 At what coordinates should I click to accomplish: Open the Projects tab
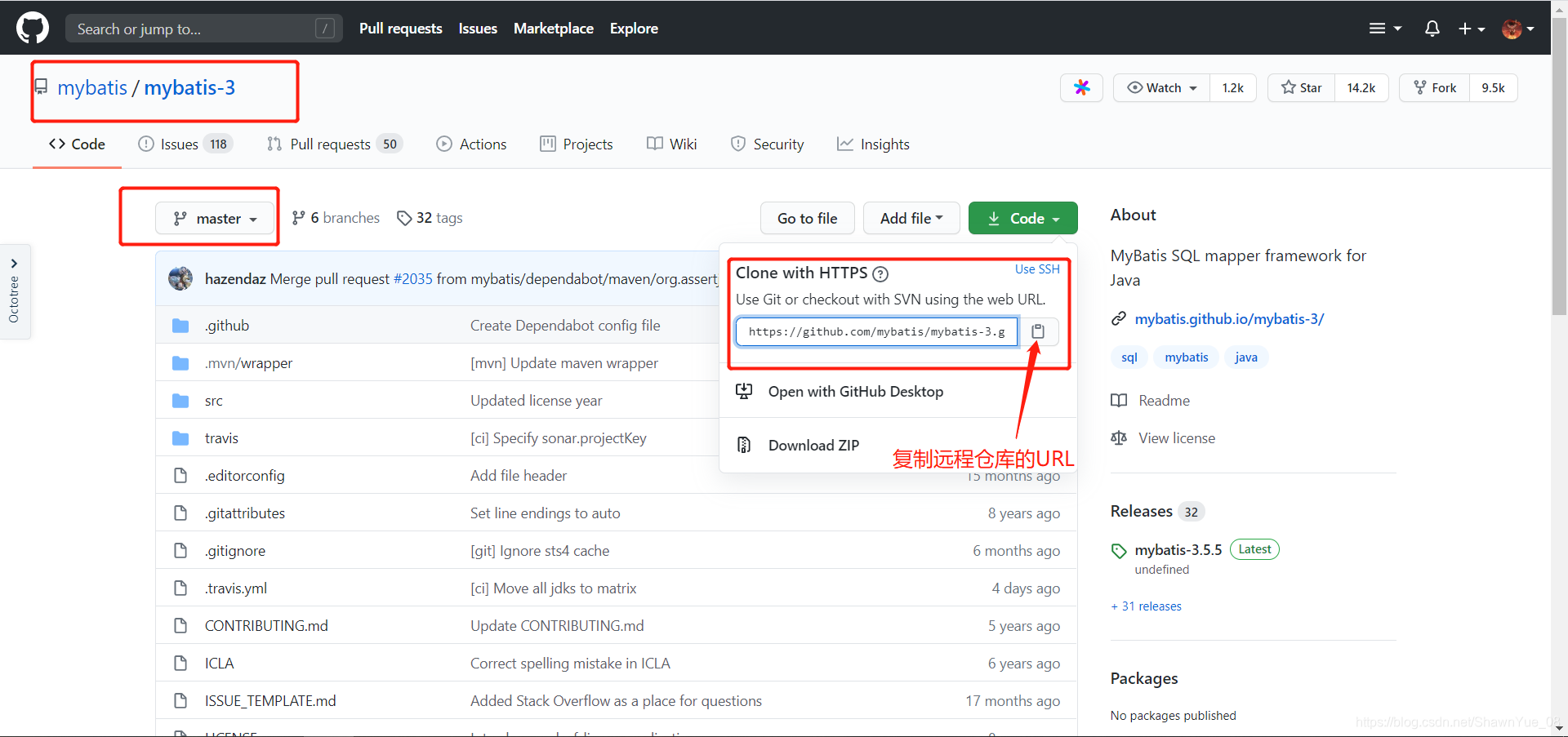pos(577,144)
